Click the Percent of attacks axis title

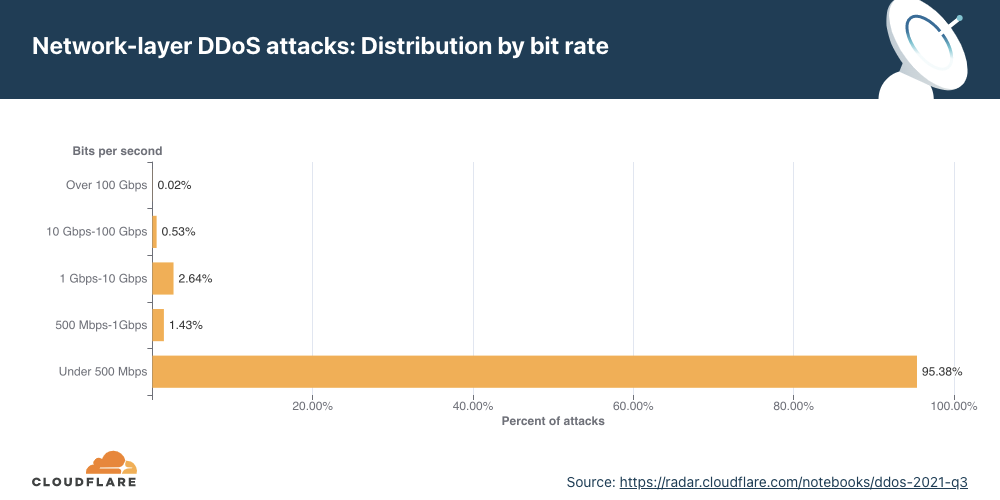pyautogui.click(x=553, y=422)
